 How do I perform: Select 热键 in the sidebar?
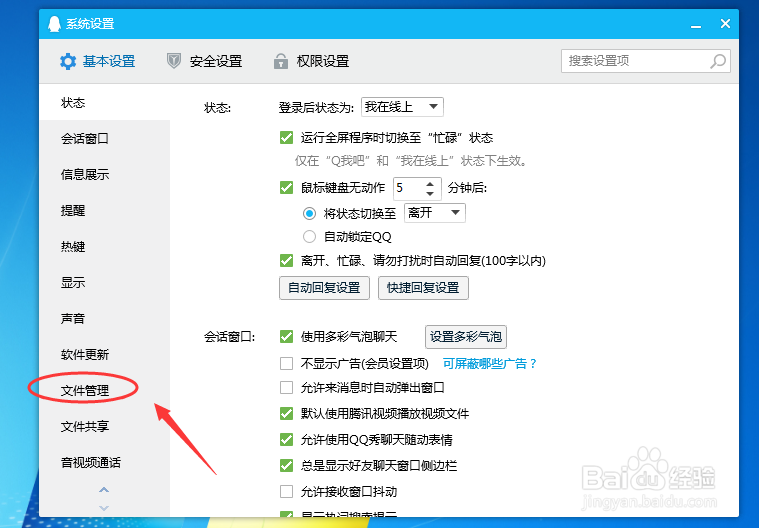pos(104,246)
